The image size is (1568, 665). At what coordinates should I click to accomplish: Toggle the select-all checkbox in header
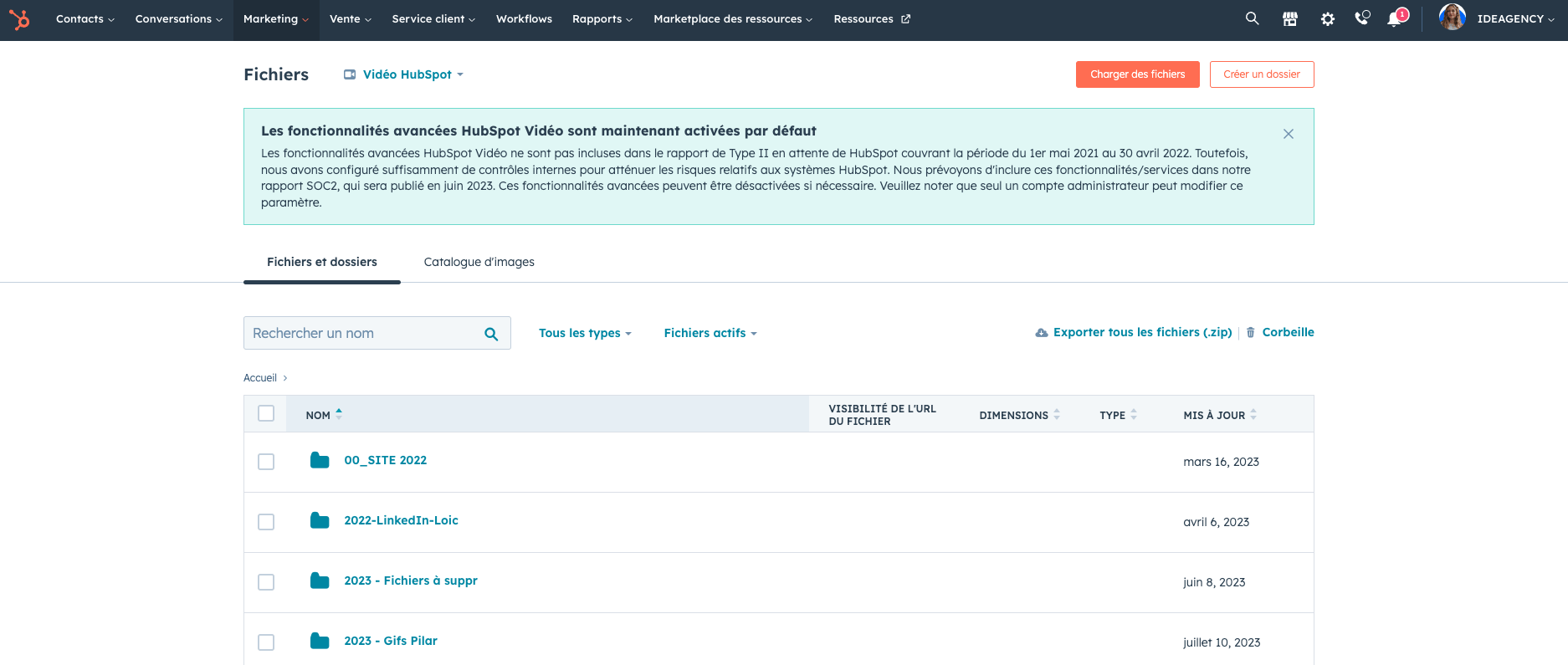tap(266, 413)
